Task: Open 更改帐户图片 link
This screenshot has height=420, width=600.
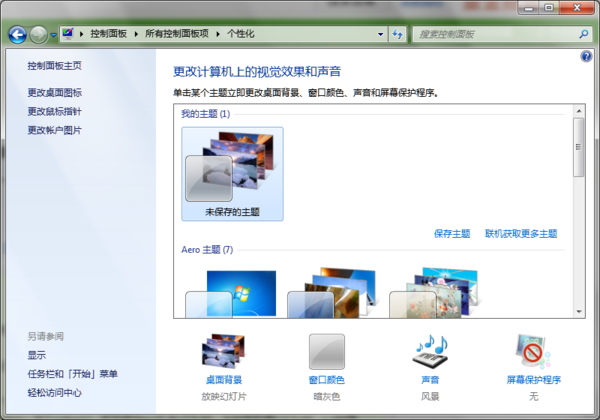Action: [x=54, y=130]
